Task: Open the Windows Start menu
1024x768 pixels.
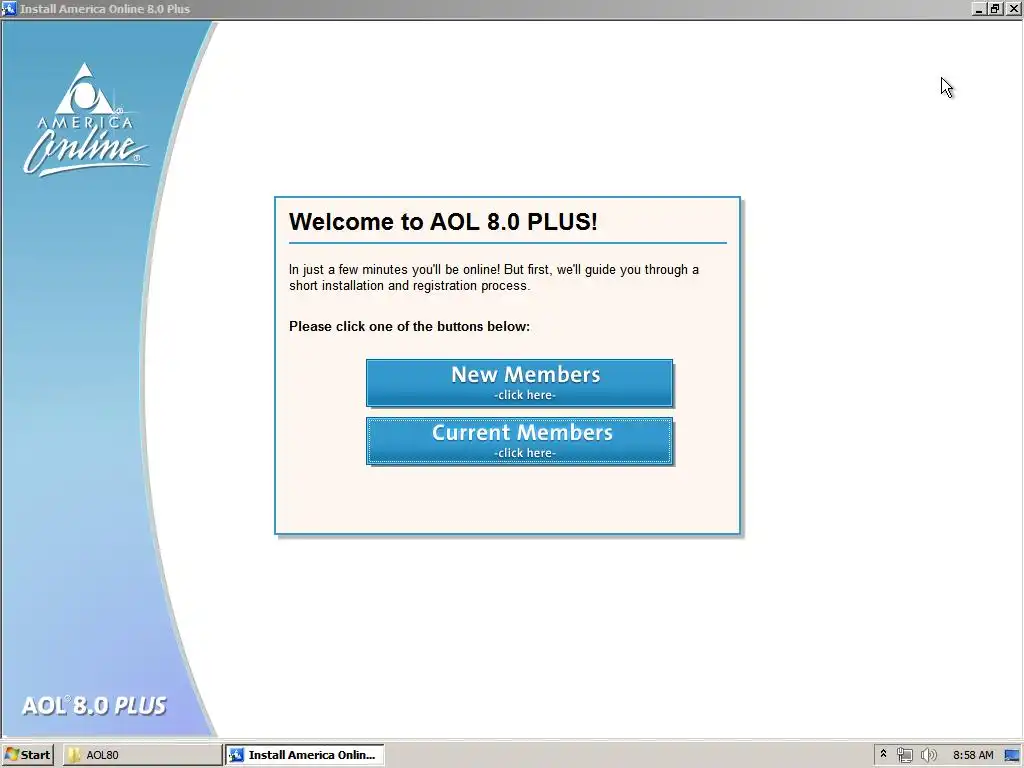Action: 27,755
